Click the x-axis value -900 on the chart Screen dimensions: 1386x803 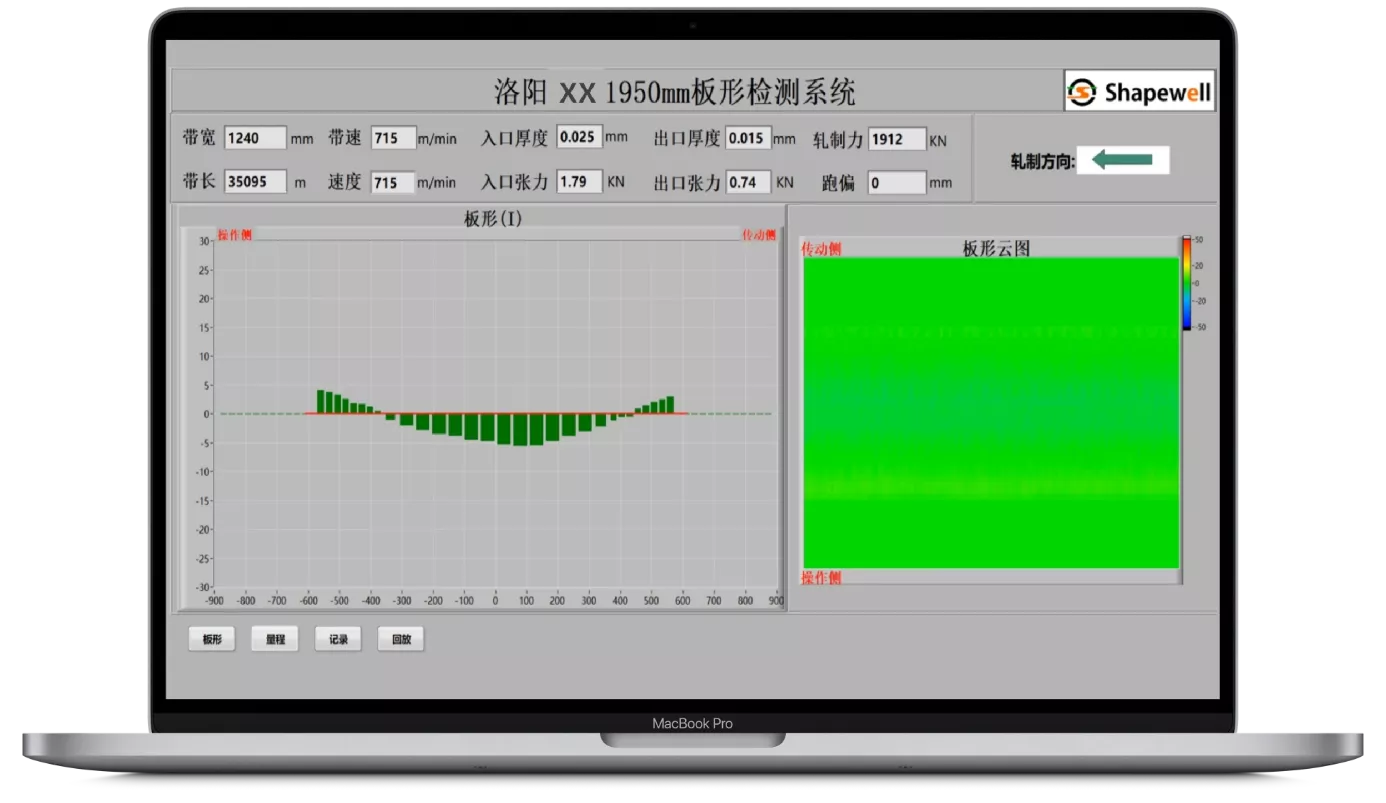tap(214, 601)
